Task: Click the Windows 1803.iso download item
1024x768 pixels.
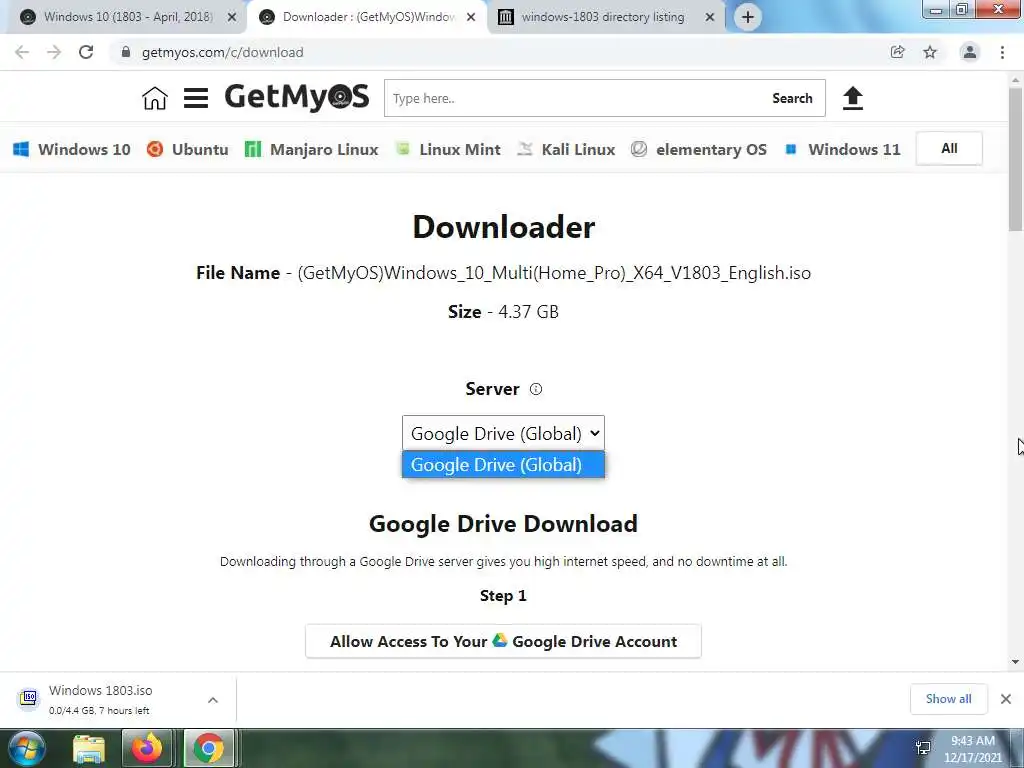Action: pos(118,699)
